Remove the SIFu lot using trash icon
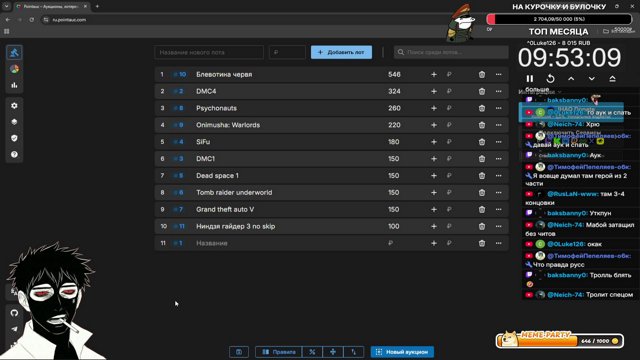640x360 pixels. click(x=482, y=142)
